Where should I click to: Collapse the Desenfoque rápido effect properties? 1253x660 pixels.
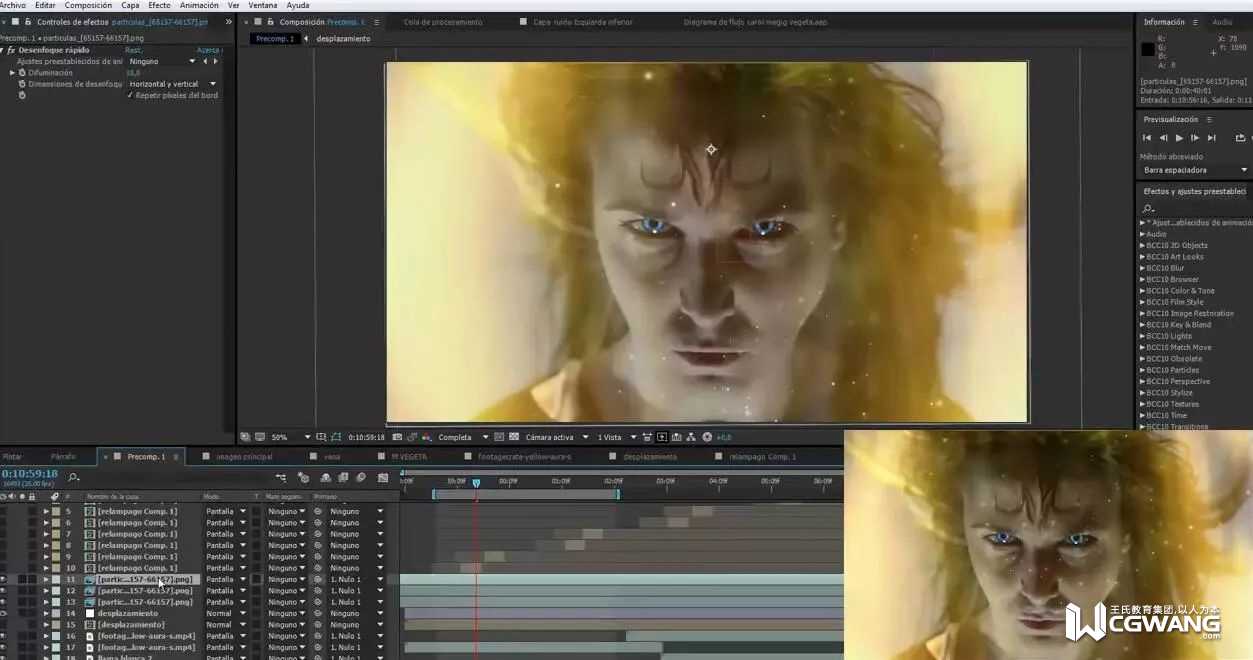click(3, 50)
